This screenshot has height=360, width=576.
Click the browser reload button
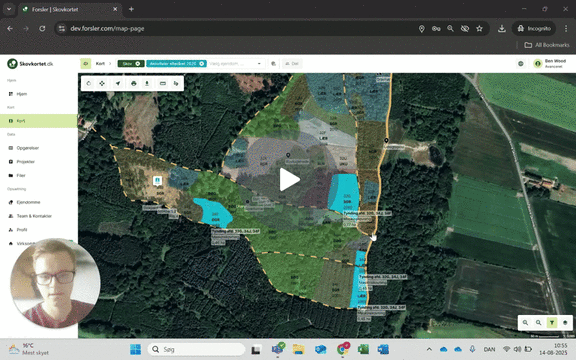[x=42, y=28]
